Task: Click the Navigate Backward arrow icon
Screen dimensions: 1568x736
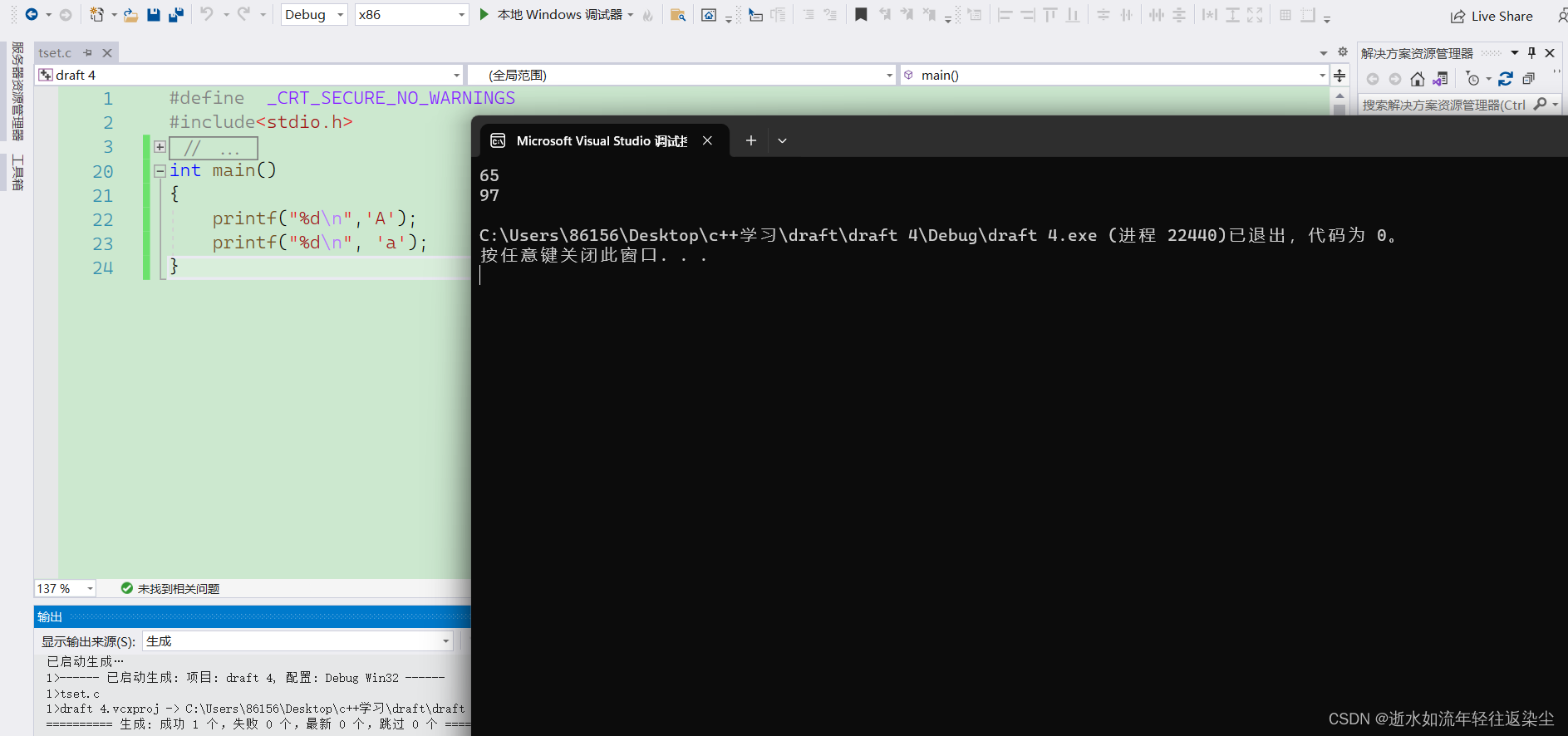Action: pyautogui.click(x=32, y=14)
